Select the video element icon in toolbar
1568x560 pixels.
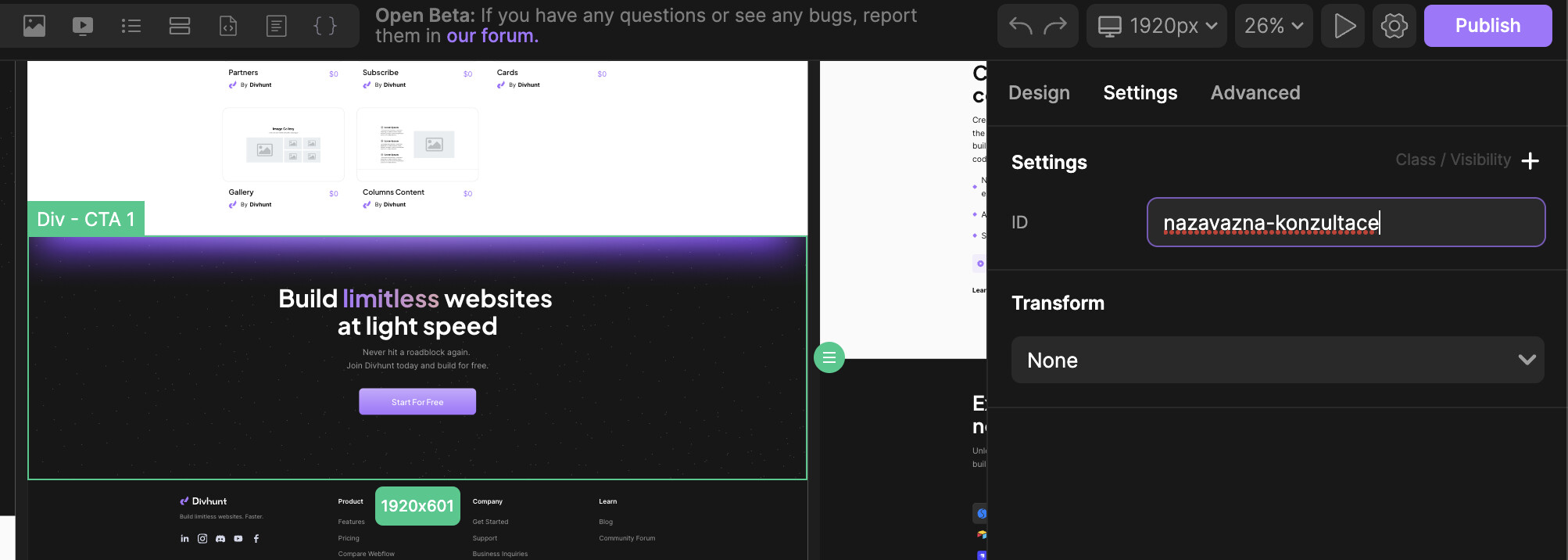tap(83, 26)
